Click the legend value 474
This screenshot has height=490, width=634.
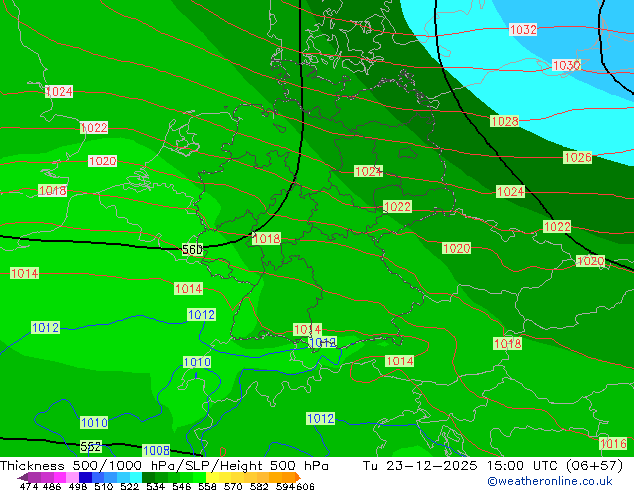pyautogui.click(x=29, y=486)
